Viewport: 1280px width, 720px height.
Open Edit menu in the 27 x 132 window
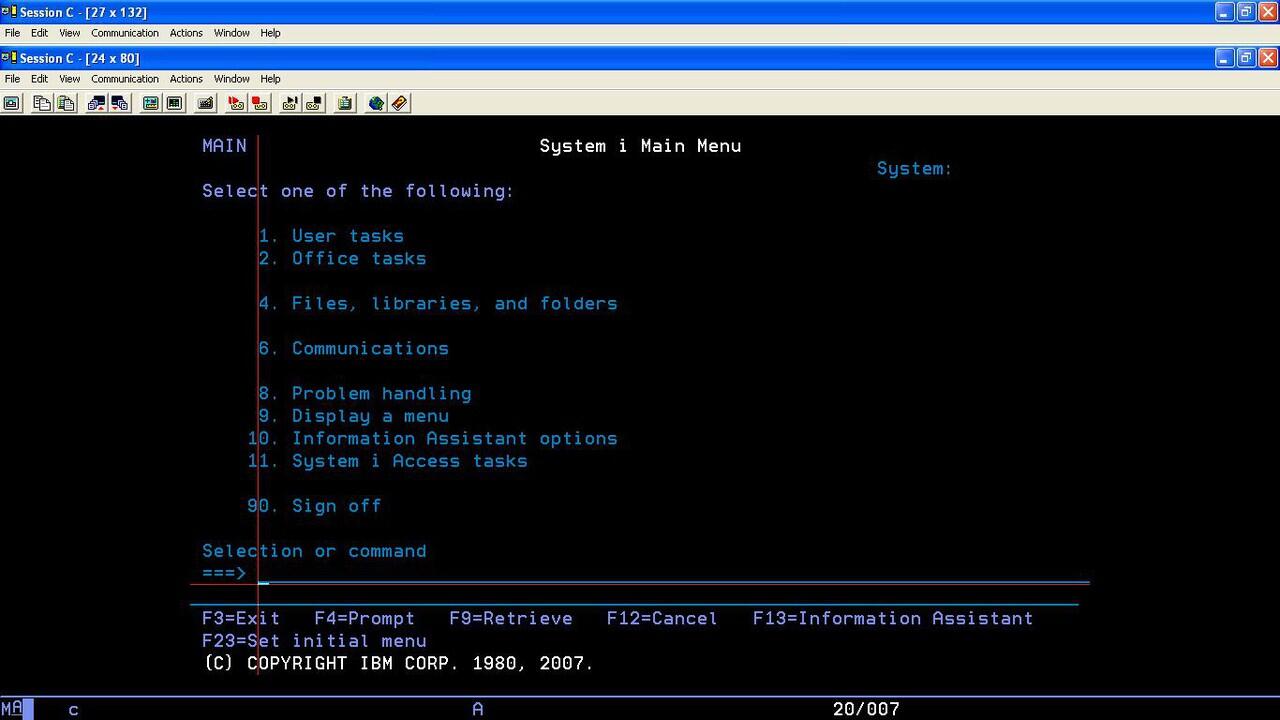[x=39, y=33]
